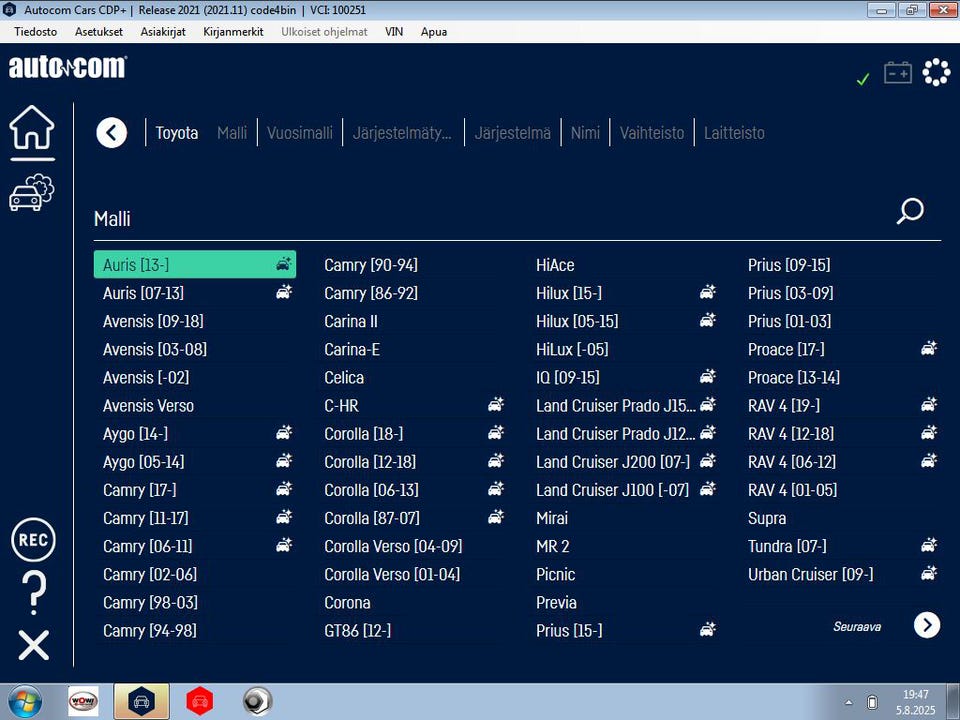Start recording with the REC icon
The height and width of the screenshot is (720, 960).
33,539
